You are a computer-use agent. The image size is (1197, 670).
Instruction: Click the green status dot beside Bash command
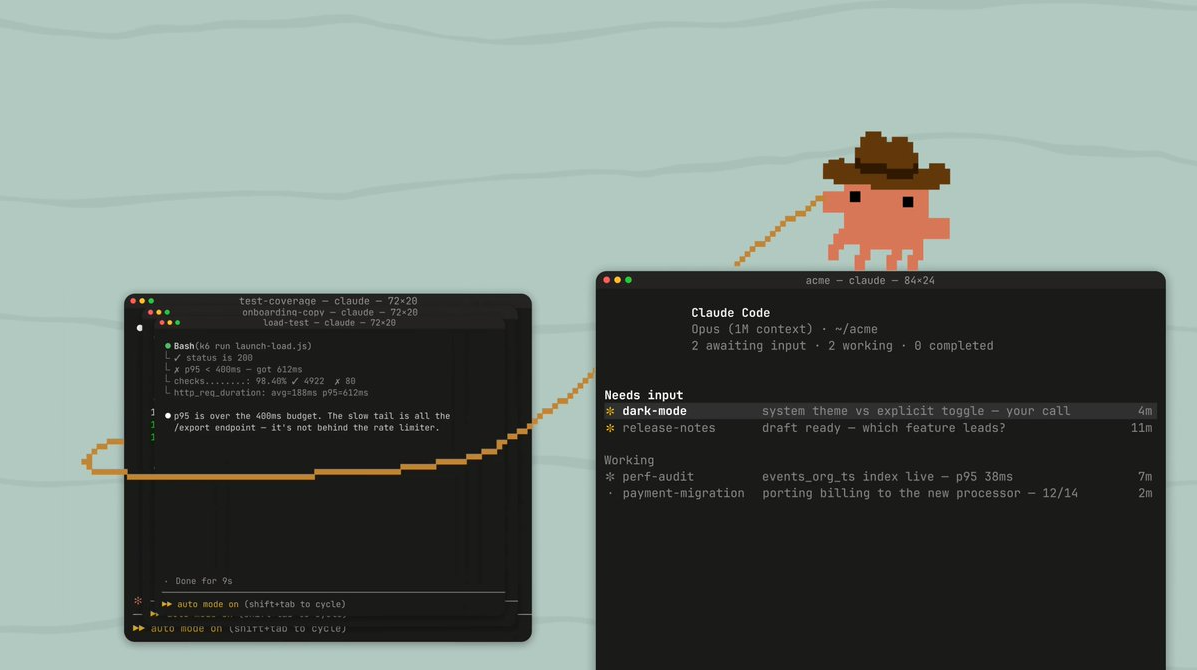click(168, 346)
